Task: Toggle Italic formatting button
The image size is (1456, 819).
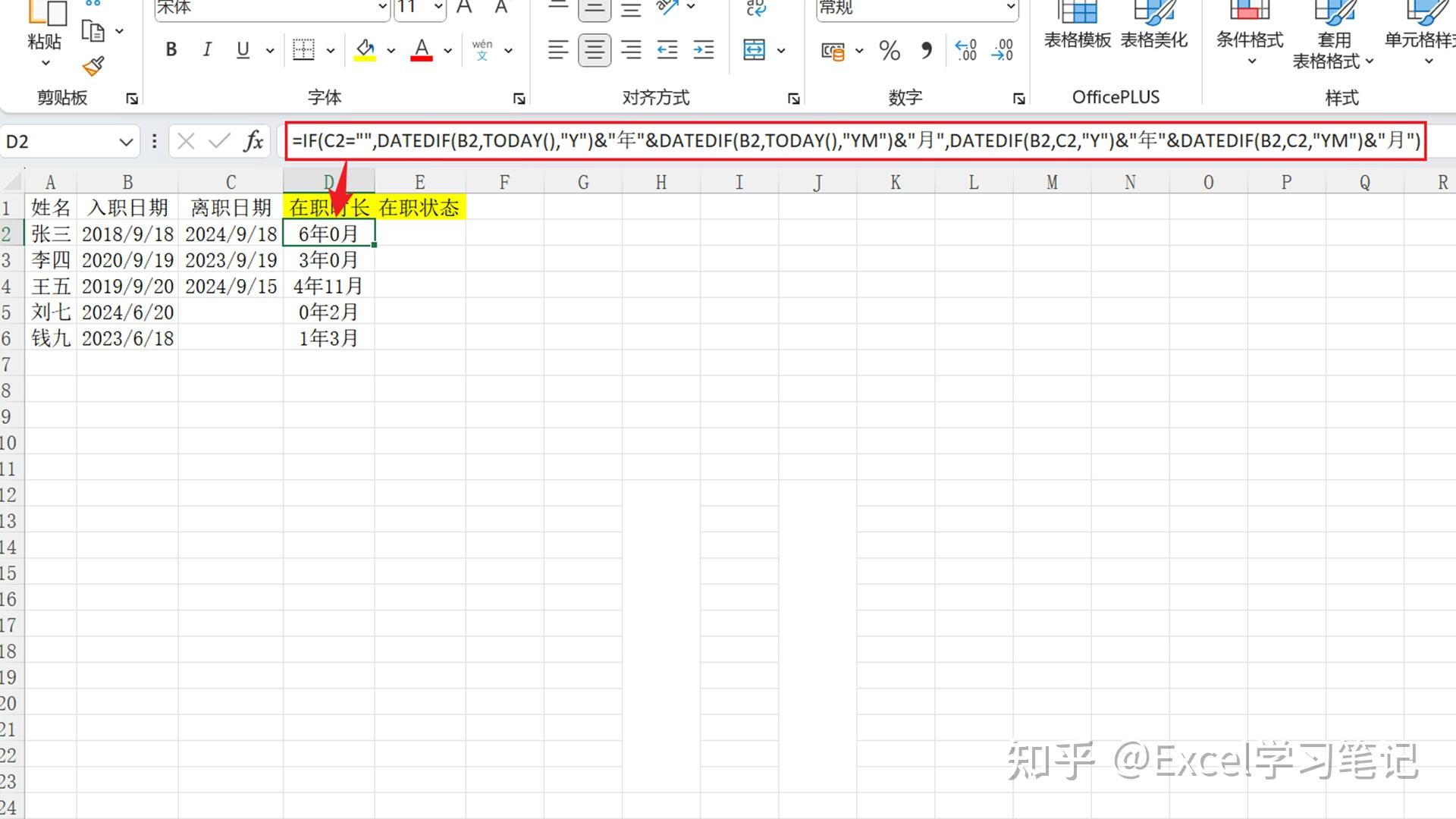Action: 206,50
